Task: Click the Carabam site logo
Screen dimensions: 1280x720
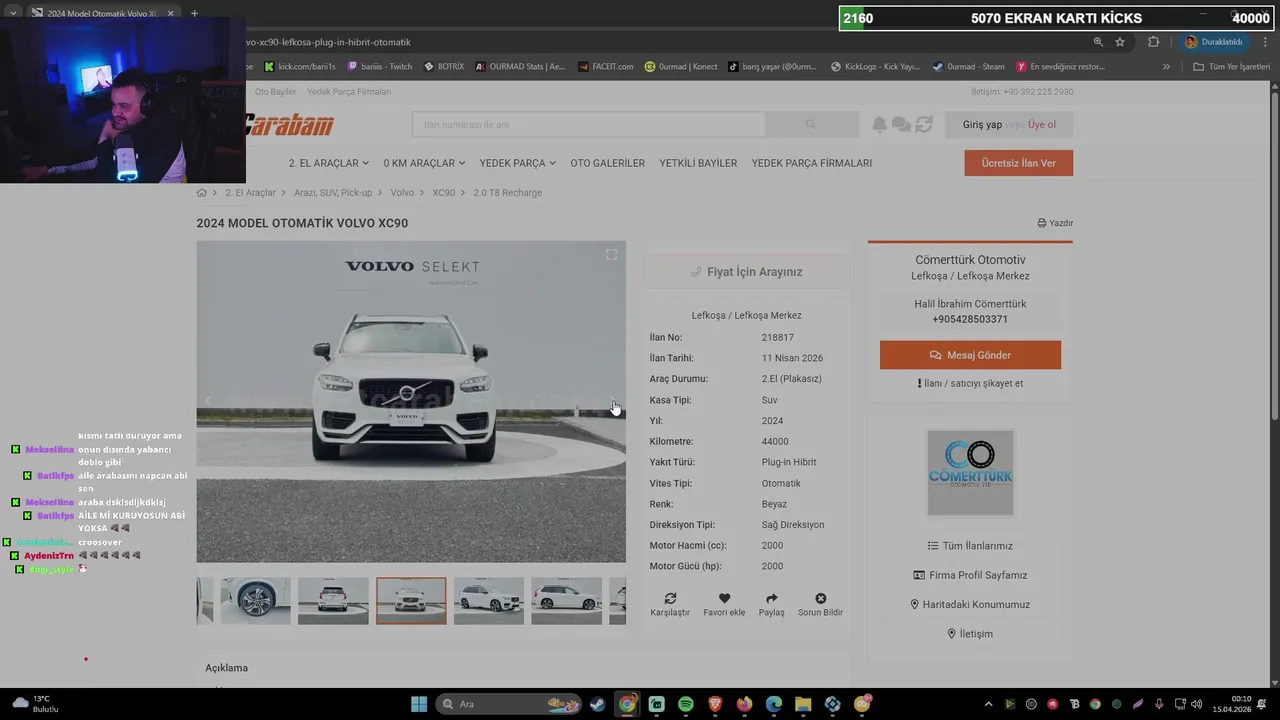Action: tap(289, 125)
